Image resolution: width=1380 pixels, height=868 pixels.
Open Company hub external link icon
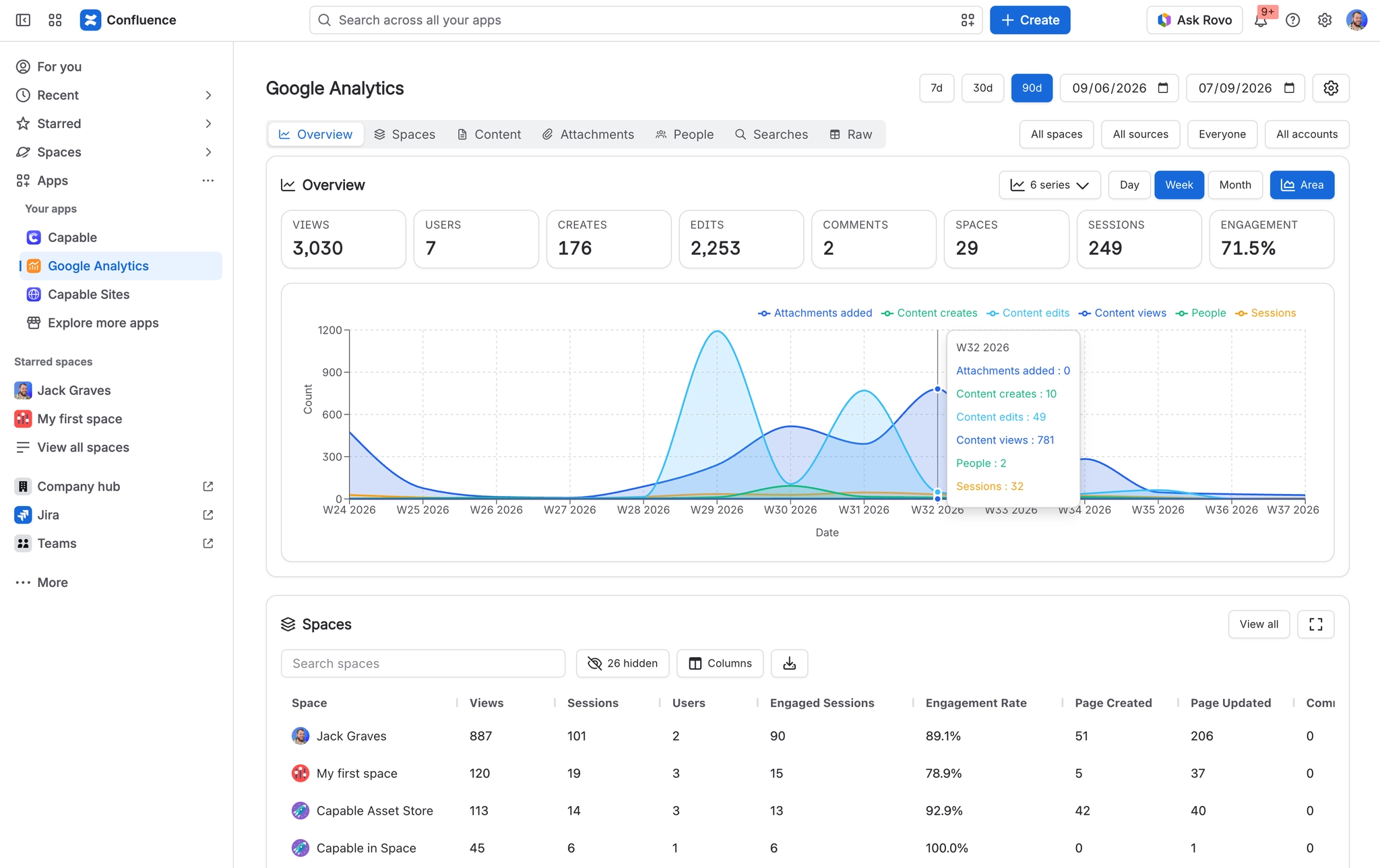(x=208, y=487)
